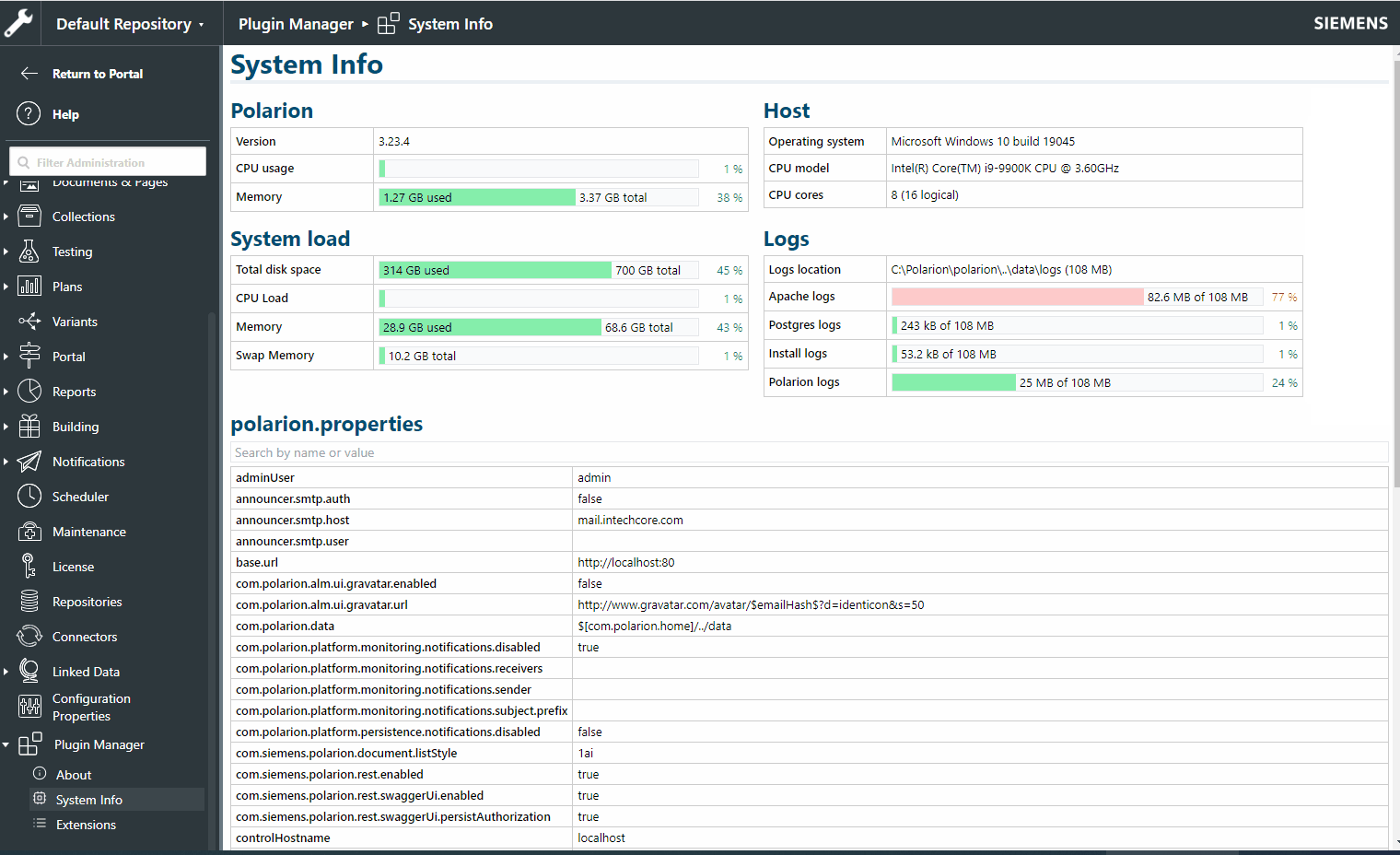This screenshot has height=855, width=1400.
Task: Expand the Plans tree node
Action: [x=6, y=287]
